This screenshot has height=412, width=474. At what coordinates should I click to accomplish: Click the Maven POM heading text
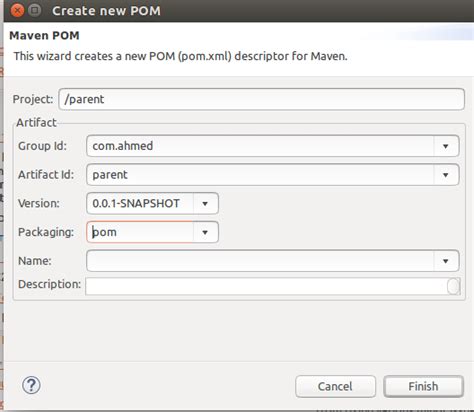click(x=44, y=35)
